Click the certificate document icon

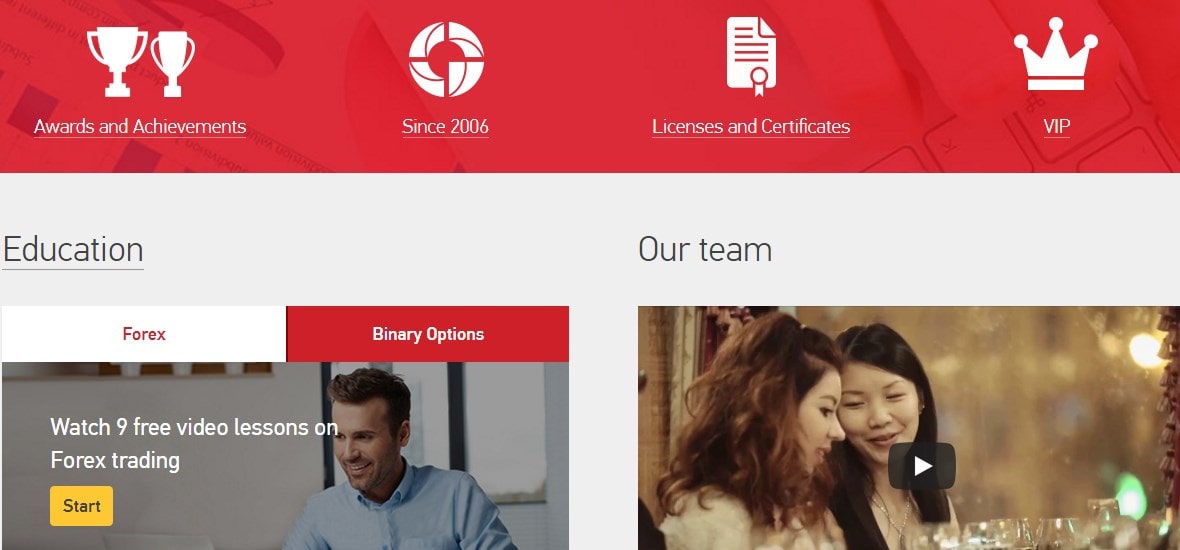751,56
